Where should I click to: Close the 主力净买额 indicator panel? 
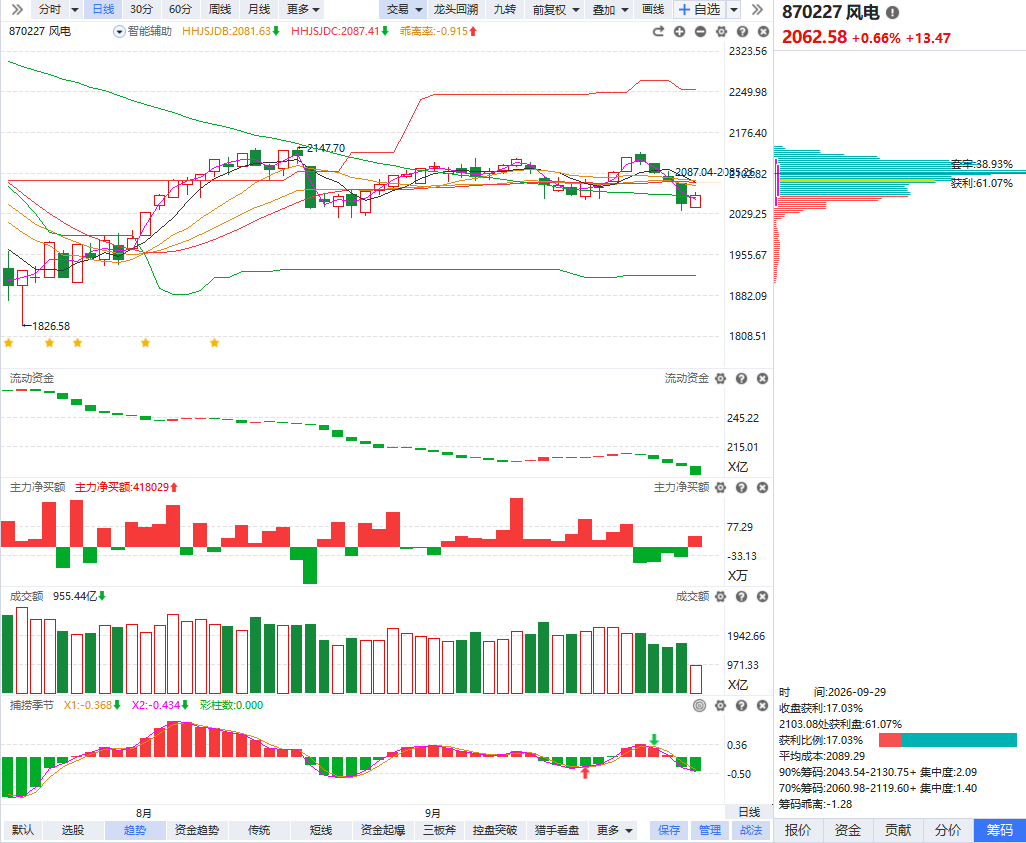[762, 488]
